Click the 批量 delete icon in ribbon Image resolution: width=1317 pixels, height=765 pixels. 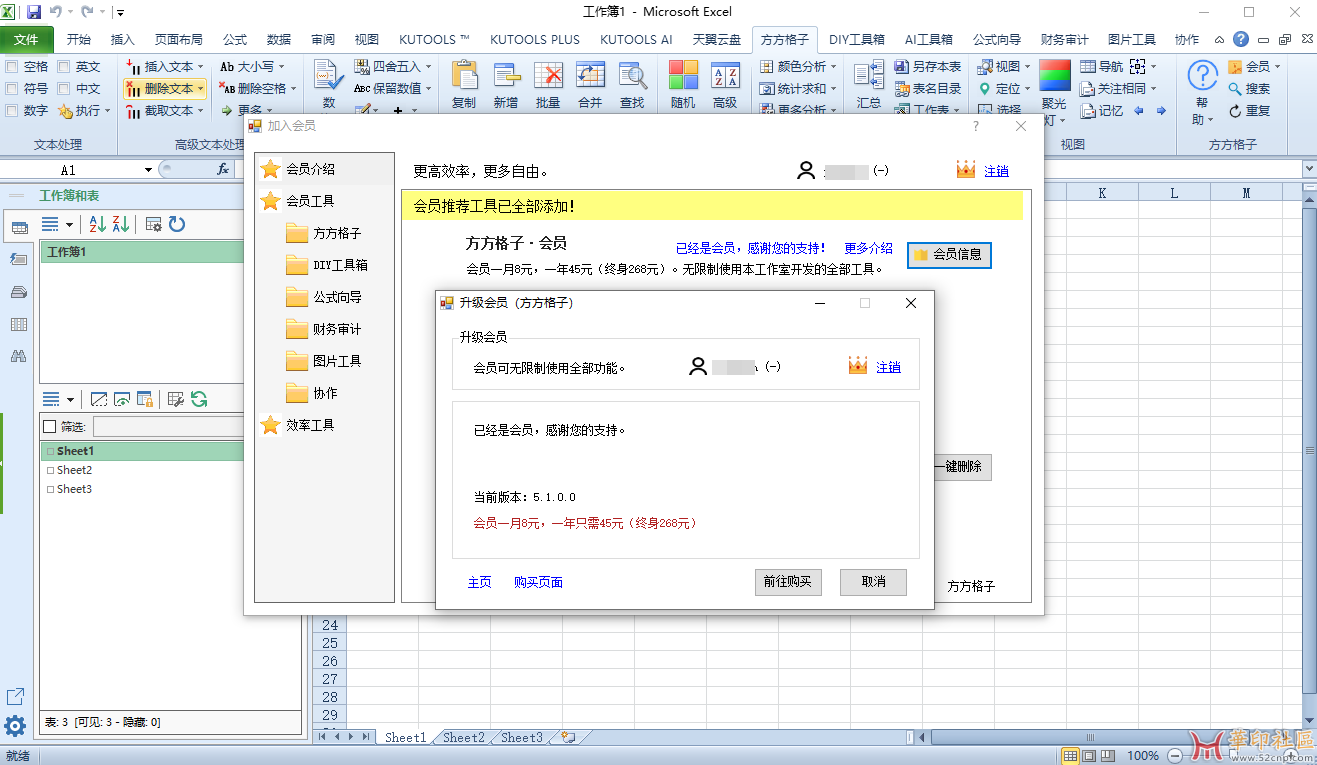click(x=548, y=76)
